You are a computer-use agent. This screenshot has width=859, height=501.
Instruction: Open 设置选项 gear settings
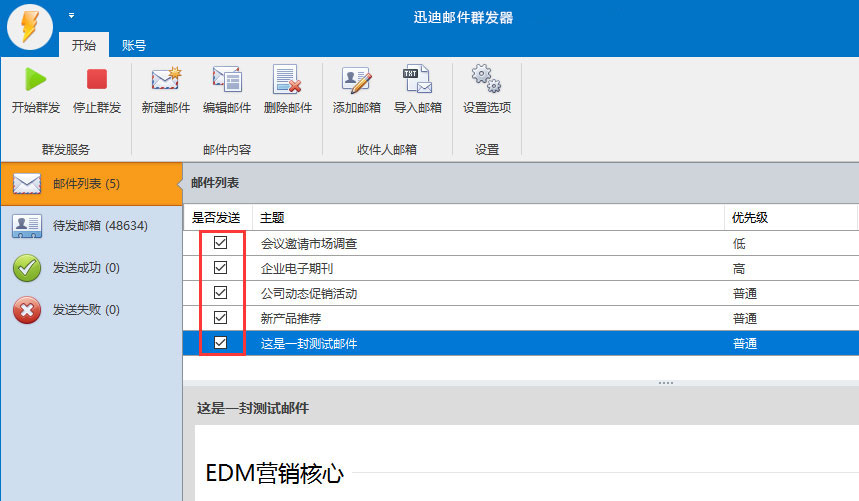(486, 90)
